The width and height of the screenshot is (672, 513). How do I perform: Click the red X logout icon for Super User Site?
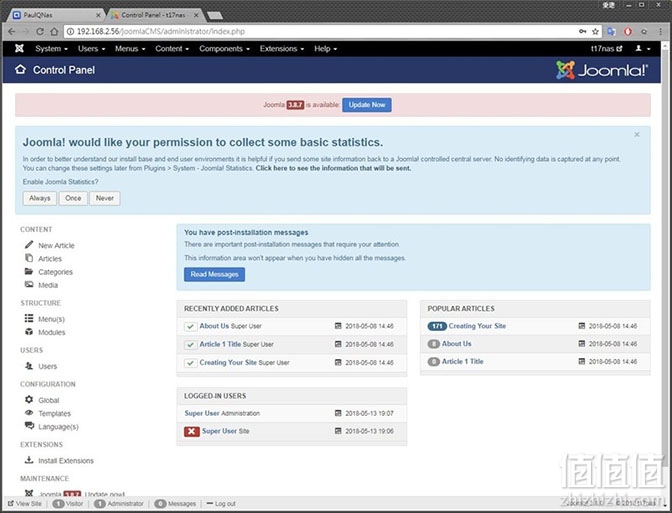click(x=192, y=431)
